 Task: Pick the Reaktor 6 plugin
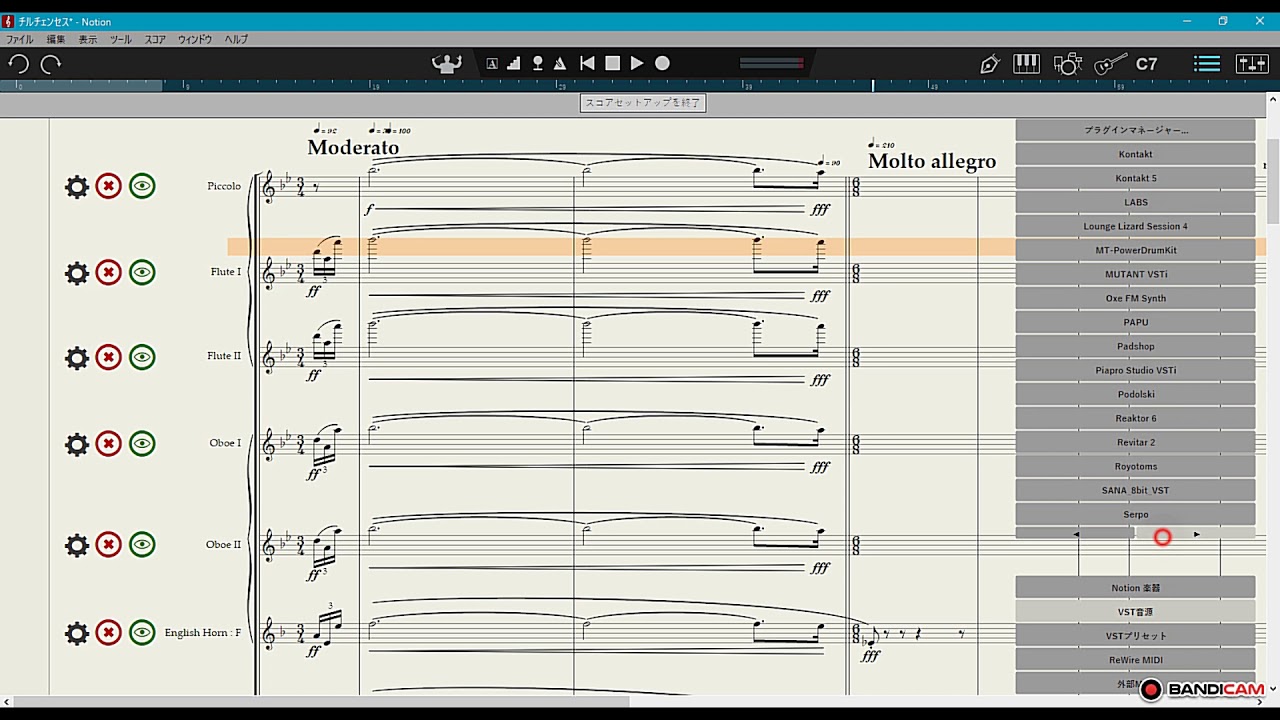1135,418
